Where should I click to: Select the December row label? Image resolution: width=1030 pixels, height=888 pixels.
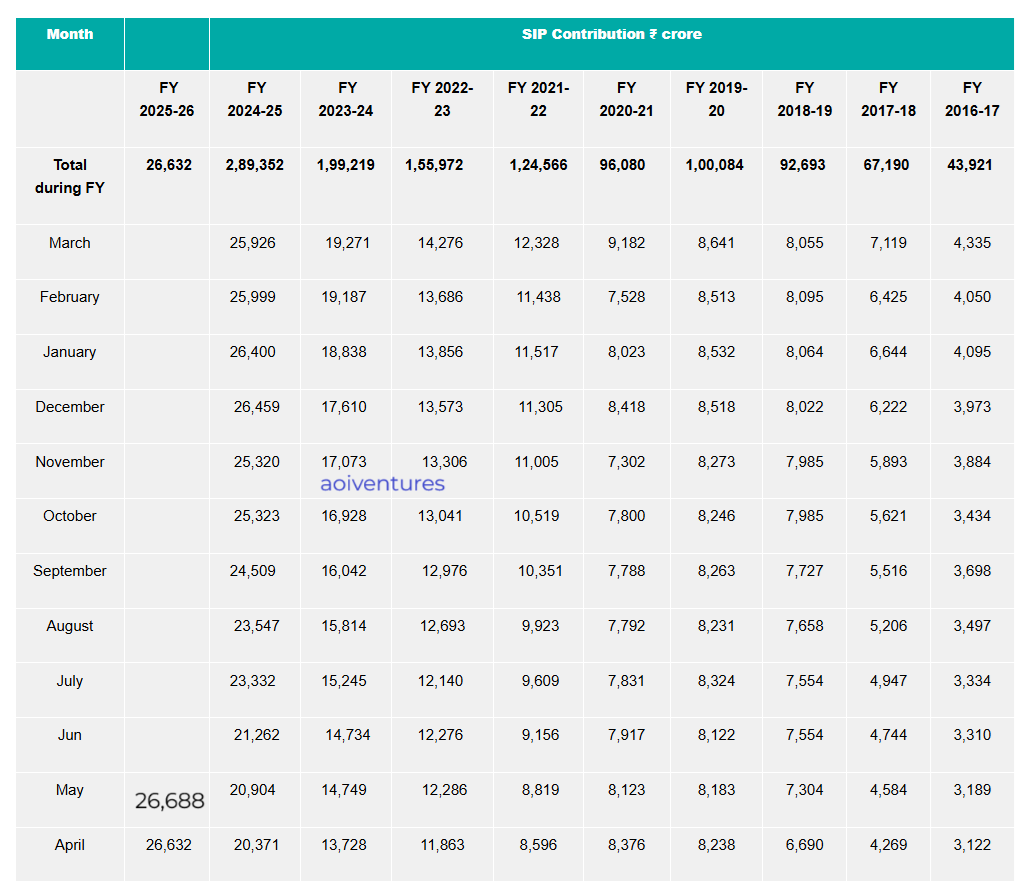pos(70,407)
